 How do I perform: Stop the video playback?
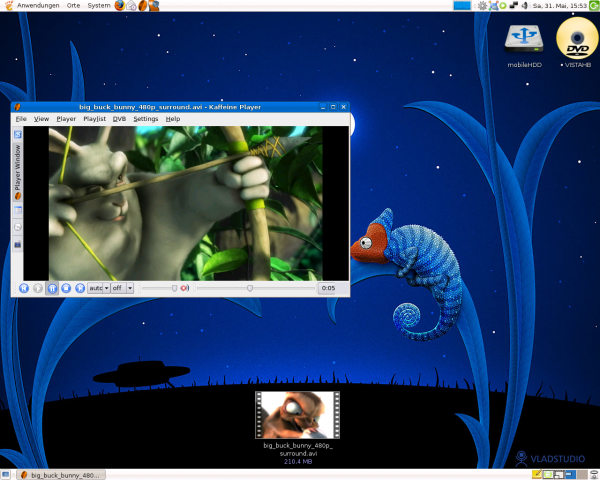(66, 288)
